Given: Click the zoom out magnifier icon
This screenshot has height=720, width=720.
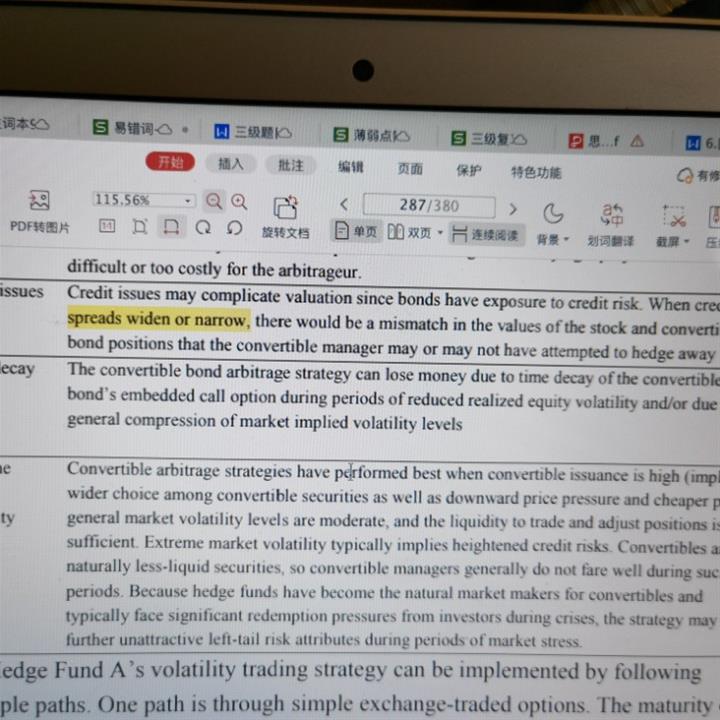Looking at the screenshot, I should pos(214,201).
